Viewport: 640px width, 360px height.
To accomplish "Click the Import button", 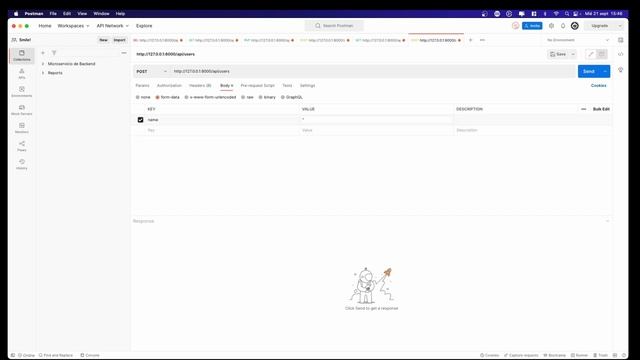I will click(120, 40).
